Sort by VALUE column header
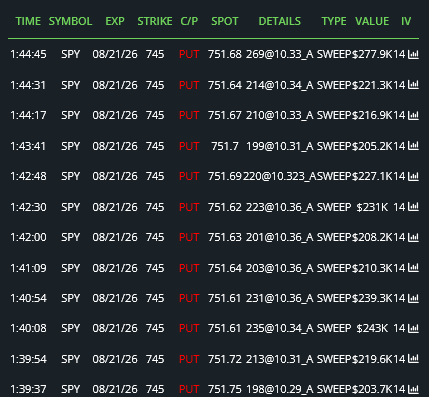Viewport: 429px width, 397px height. pos(372,21)
